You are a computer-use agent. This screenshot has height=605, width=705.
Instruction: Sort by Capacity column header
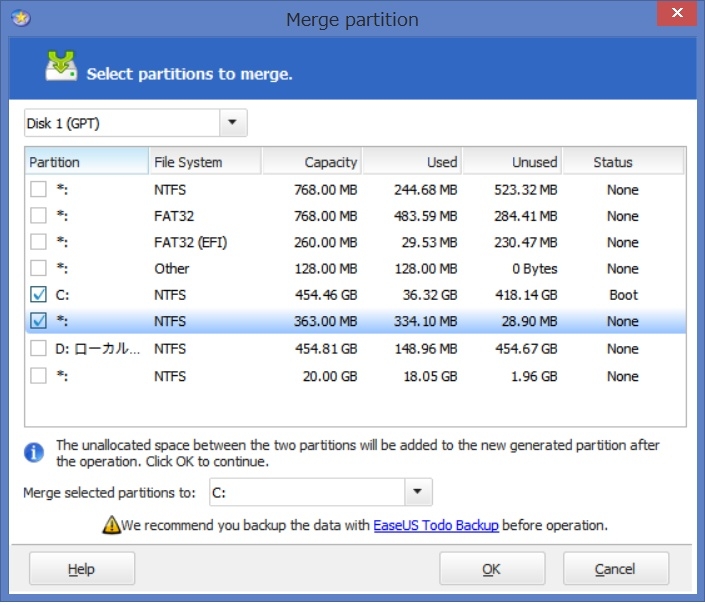pos(312,161)
